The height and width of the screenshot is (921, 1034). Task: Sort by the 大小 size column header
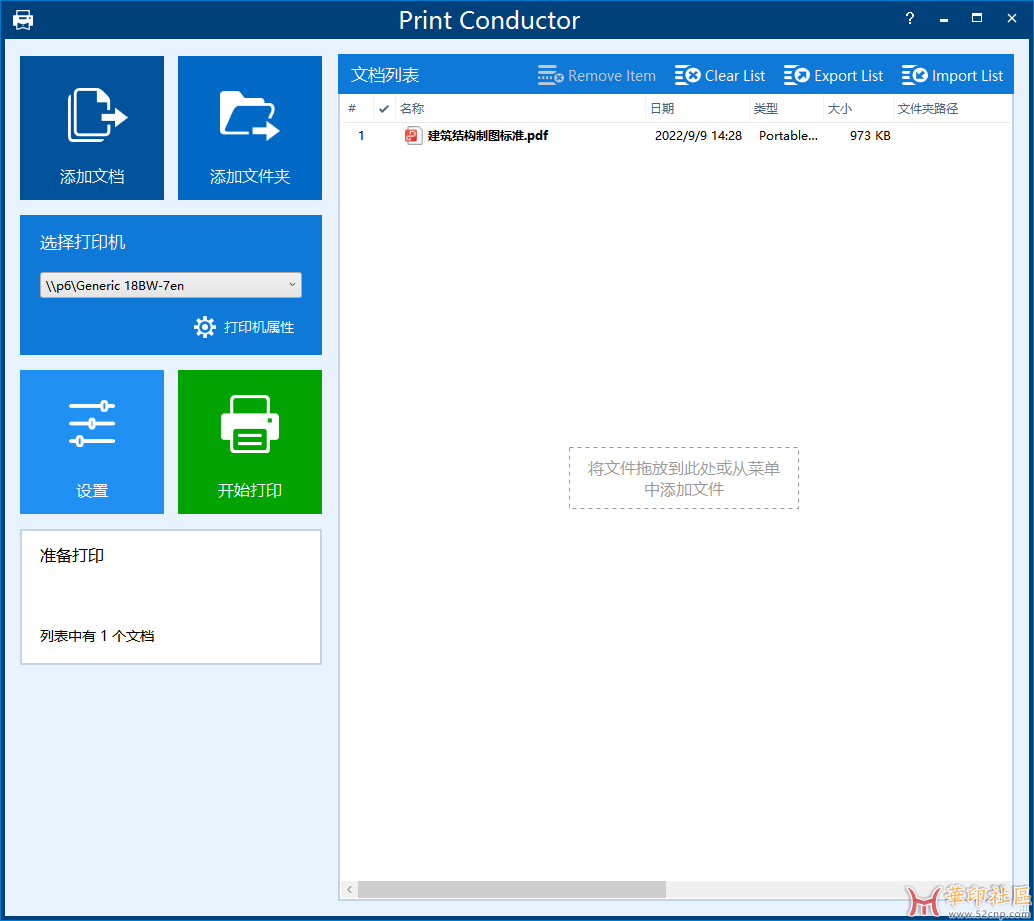(x=859, y=109)
